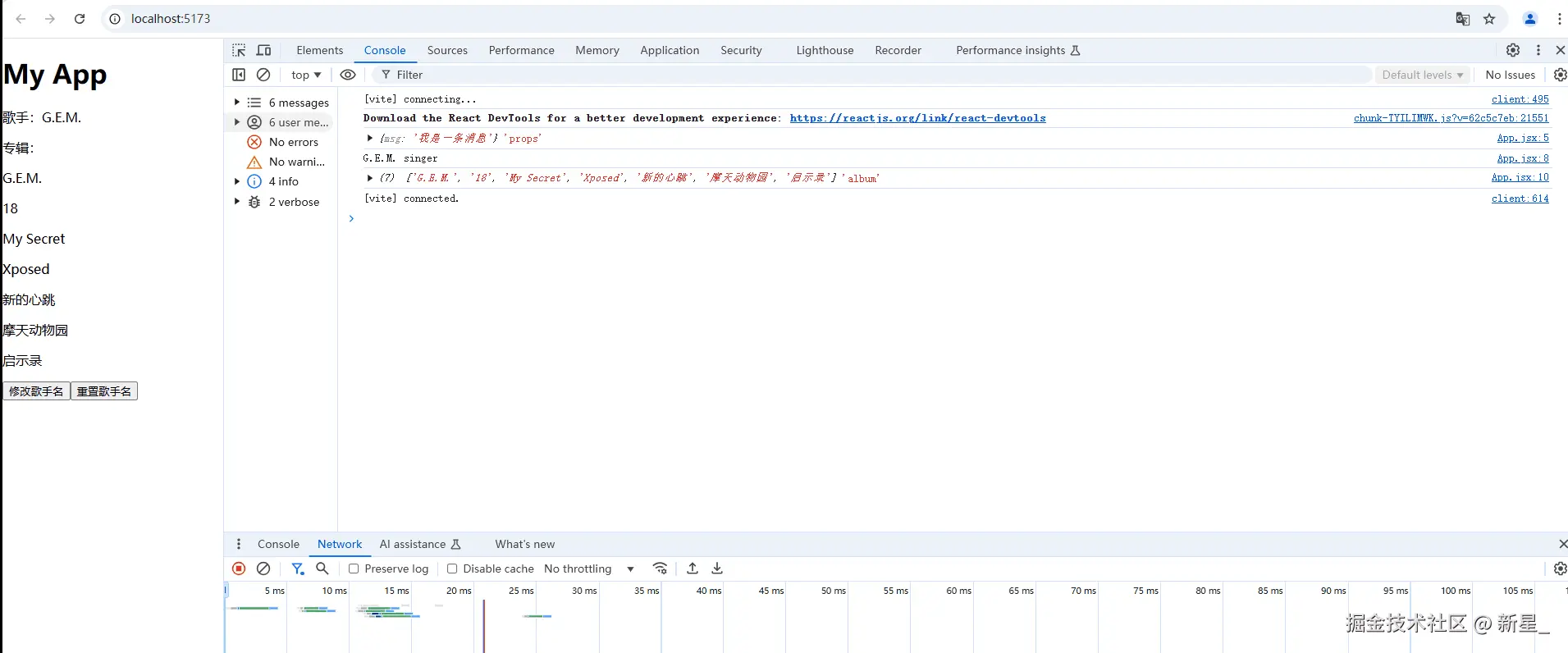Open source link App.jsx:10

click(x=1520, y=177)
